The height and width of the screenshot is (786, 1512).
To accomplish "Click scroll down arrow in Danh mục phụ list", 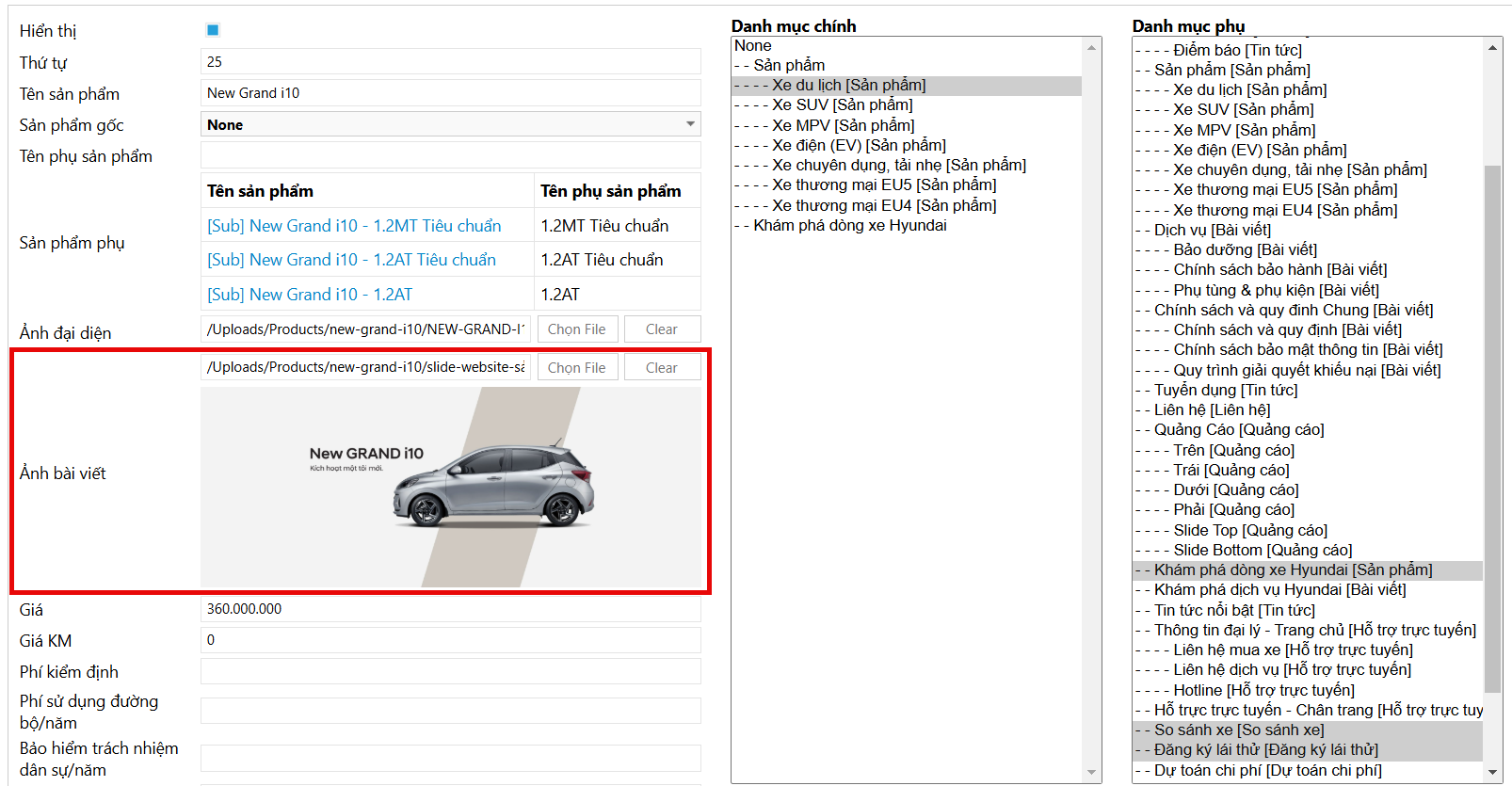I will (1492, 773).
